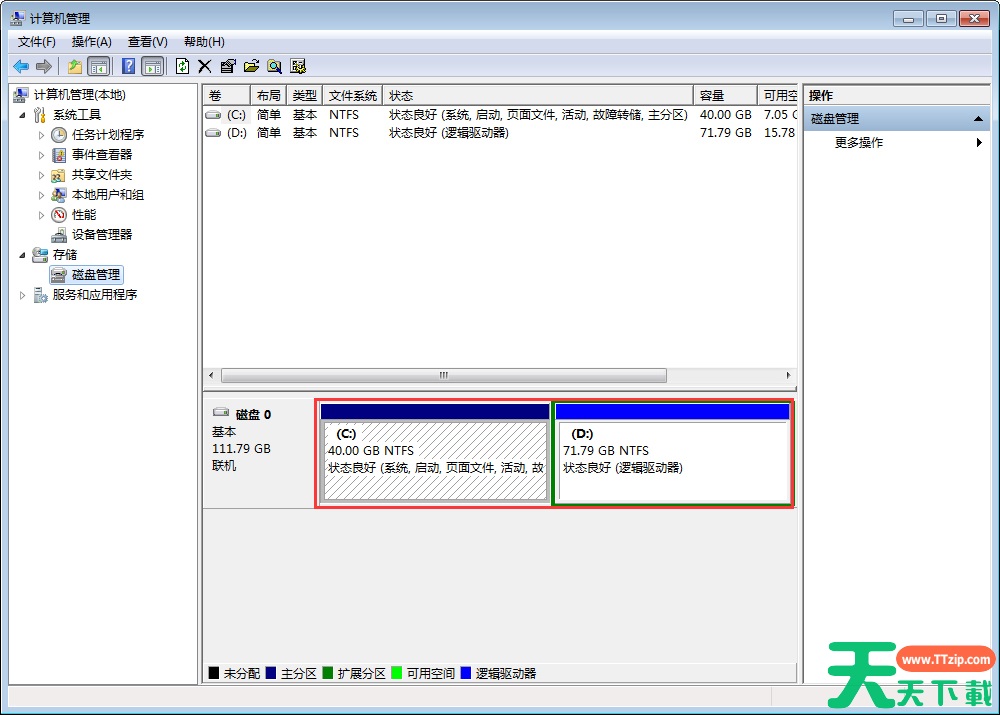Expand the 服务和应用程序 tree node
Image resolution: width=1000 pixels, height=715 pixels.
23,295
